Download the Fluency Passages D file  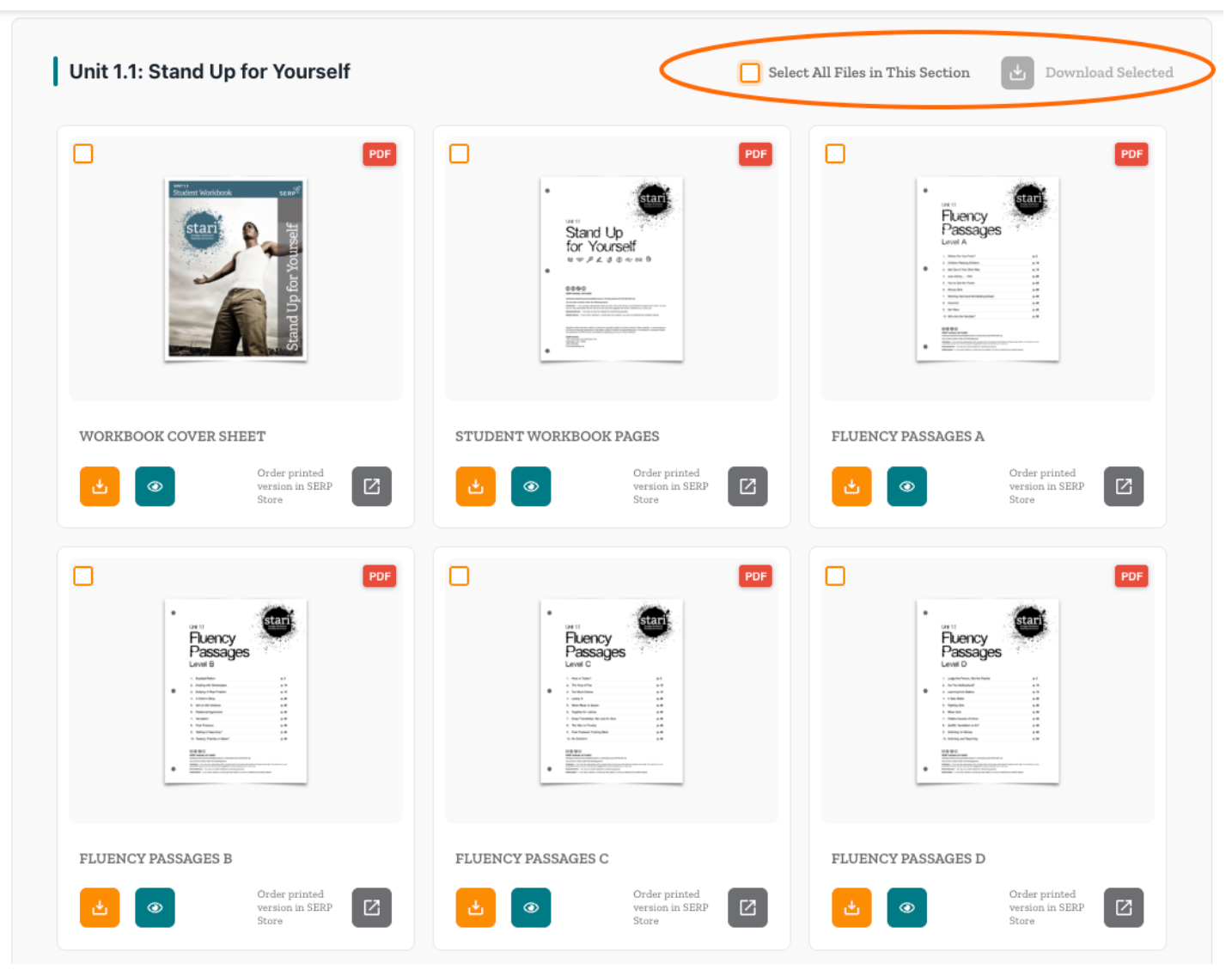(852, 907)
